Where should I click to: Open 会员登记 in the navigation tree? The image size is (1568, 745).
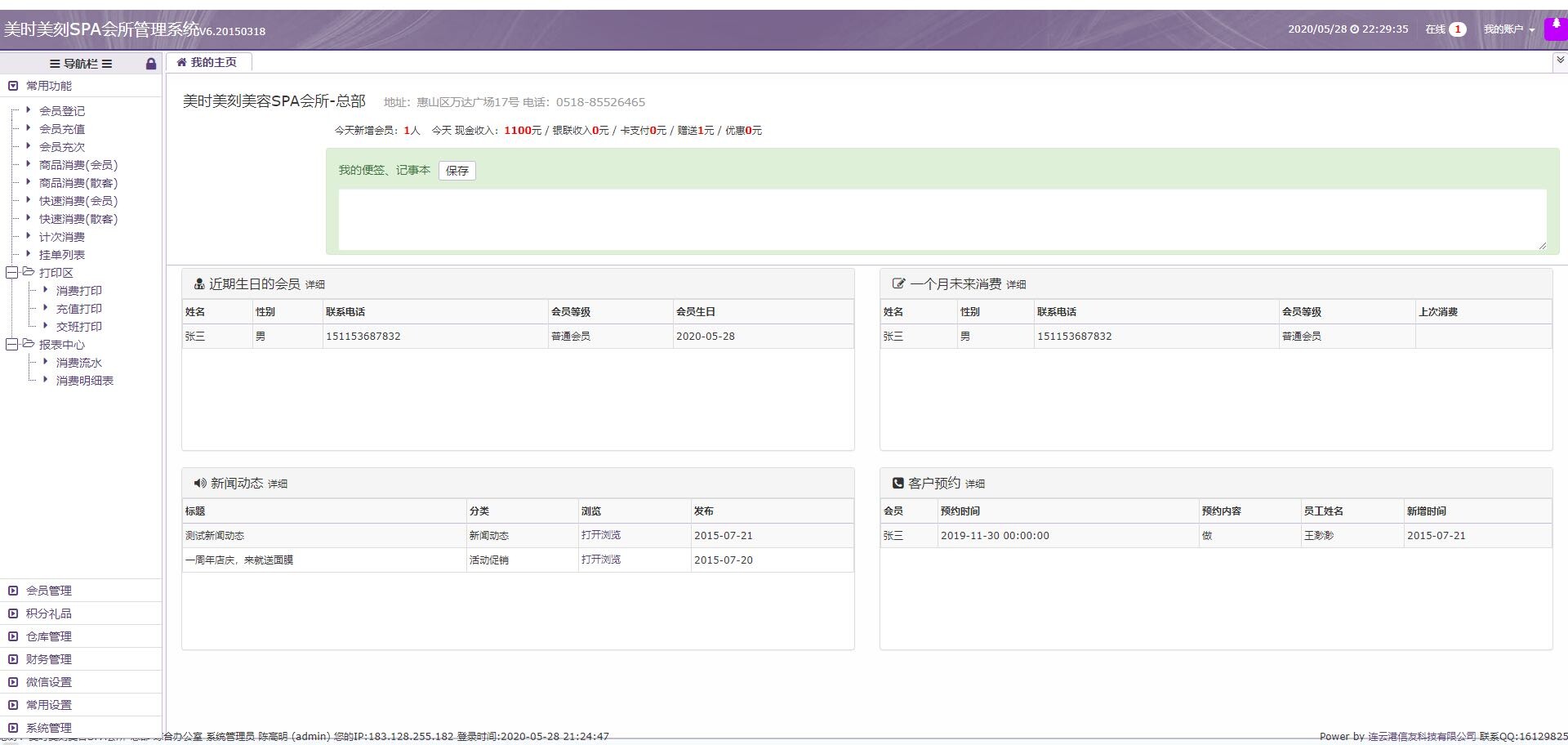pos(62,111)
